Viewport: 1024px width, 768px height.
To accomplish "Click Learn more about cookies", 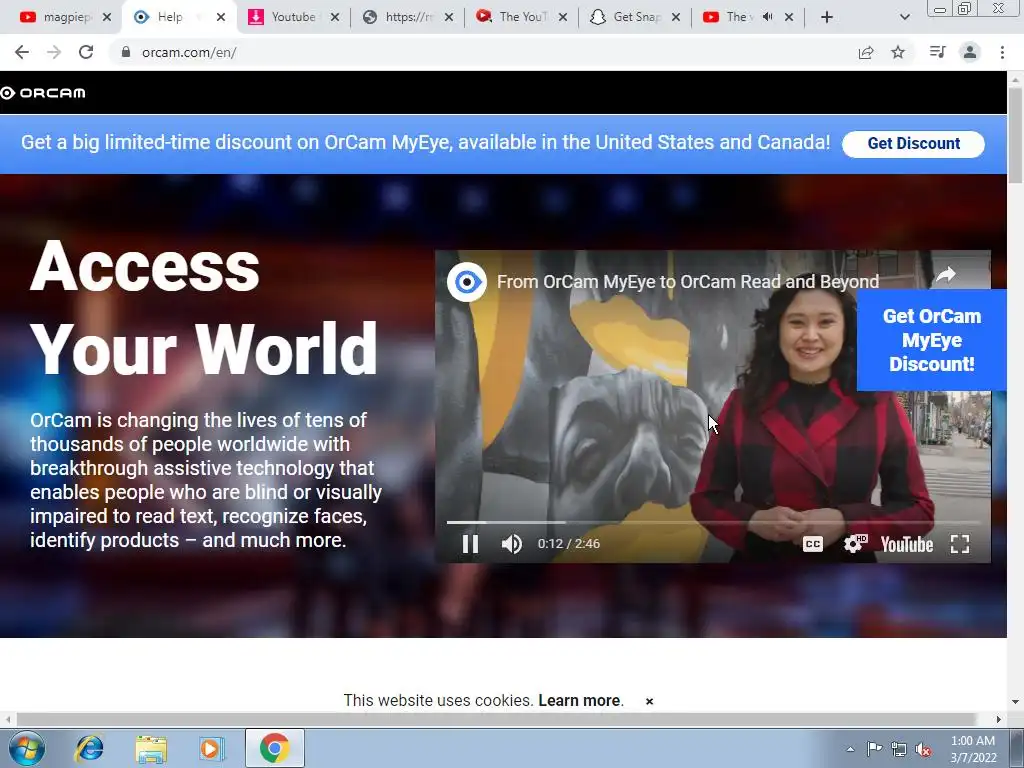I will (x=581, y=701).
